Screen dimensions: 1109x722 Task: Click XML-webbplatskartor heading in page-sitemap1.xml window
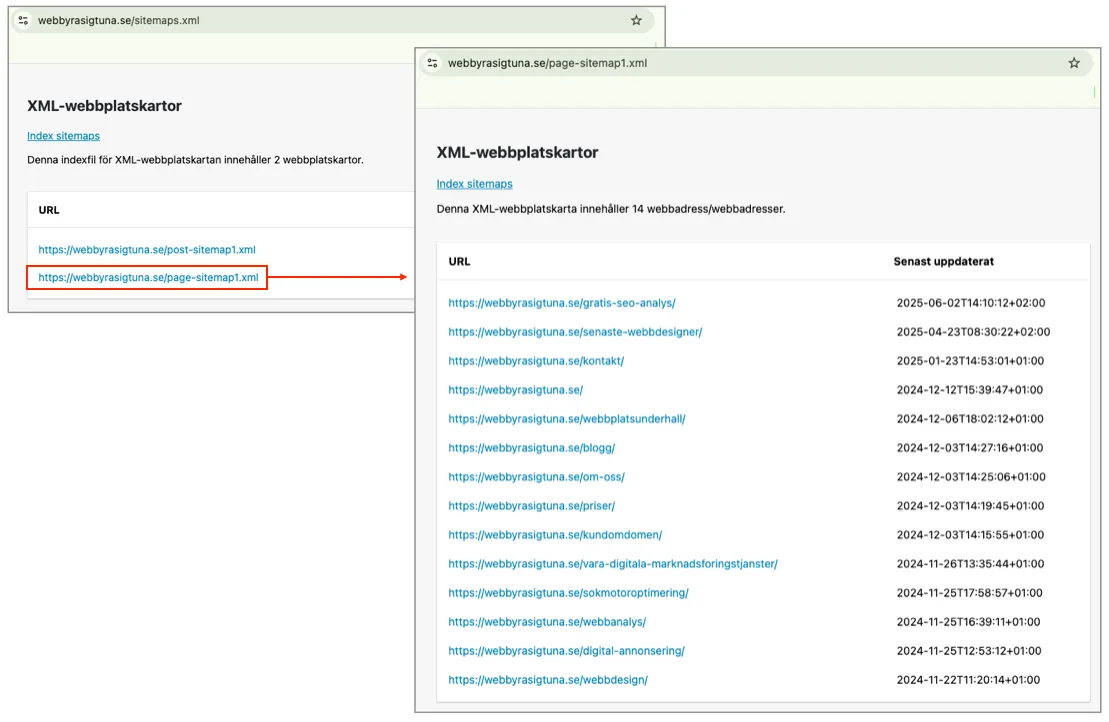pos(517,153)
